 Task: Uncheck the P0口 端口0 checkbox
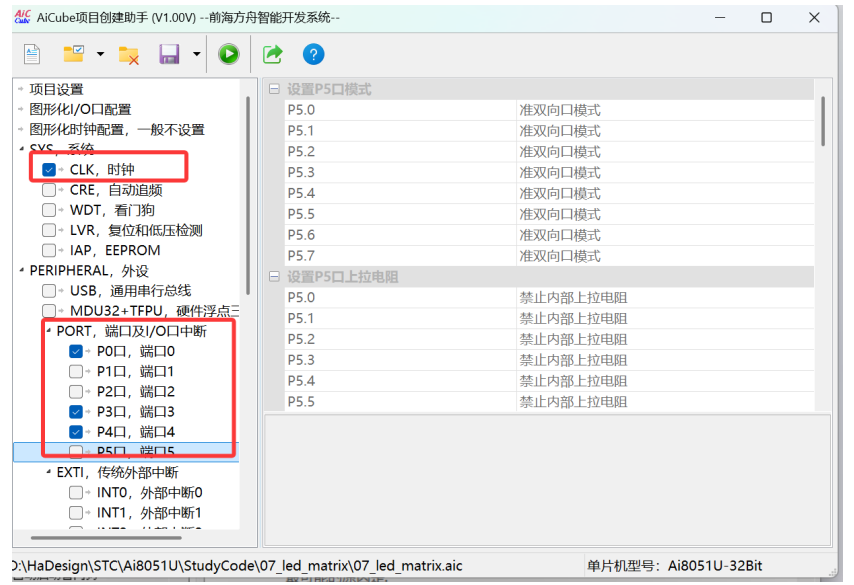(x=76, y=351)
